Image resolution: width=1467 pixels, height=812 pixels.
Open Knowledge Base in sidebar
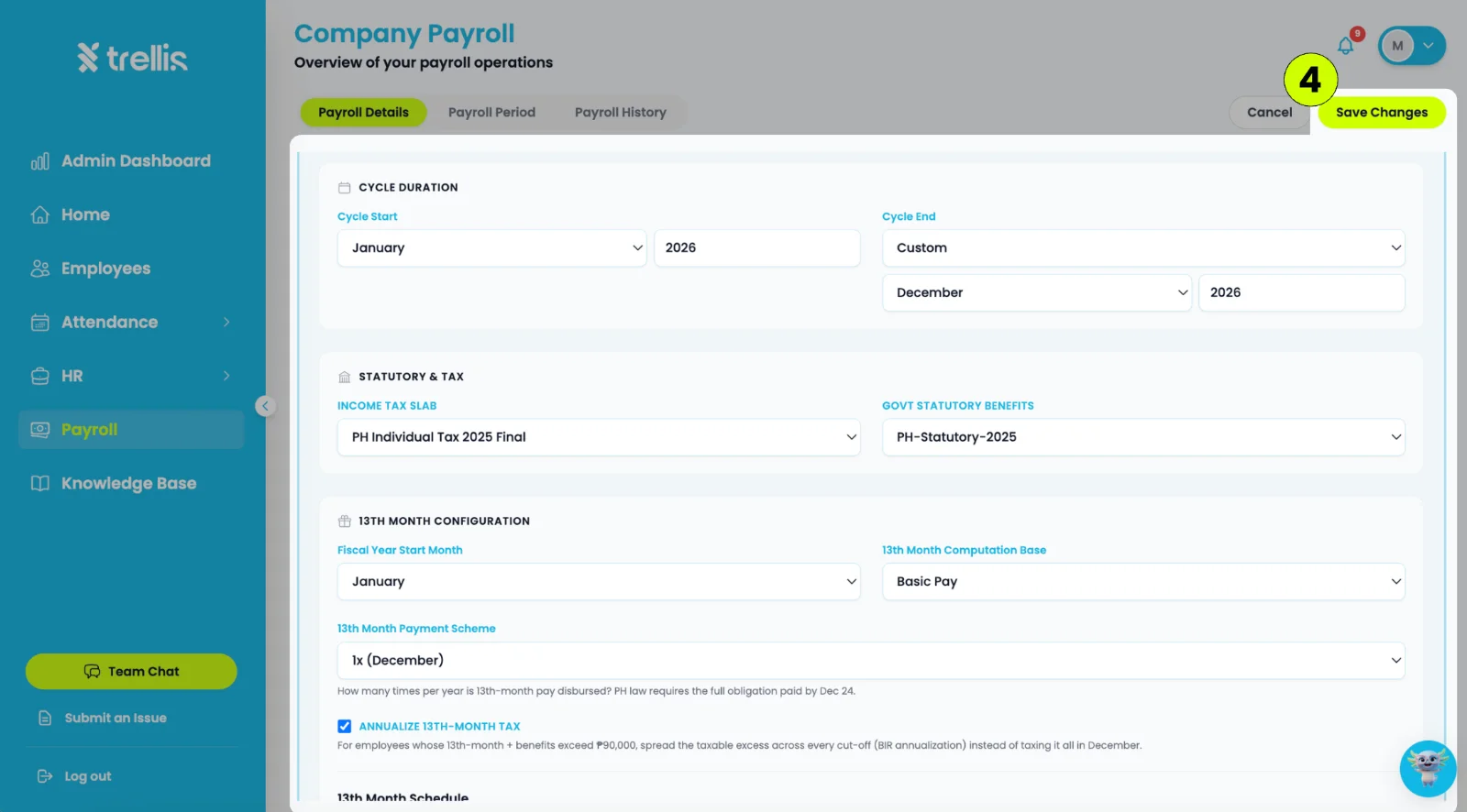pyautogui.click(x=131, y=483)
